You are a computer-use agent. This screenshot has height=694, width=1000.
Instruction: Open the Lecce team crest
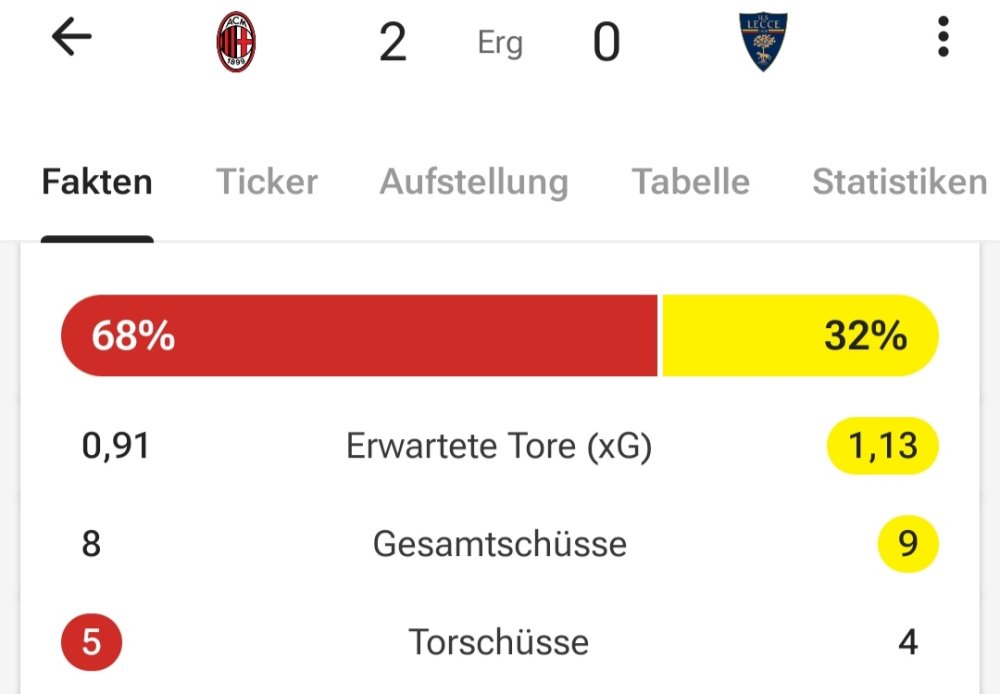click(x=763, y=44)
